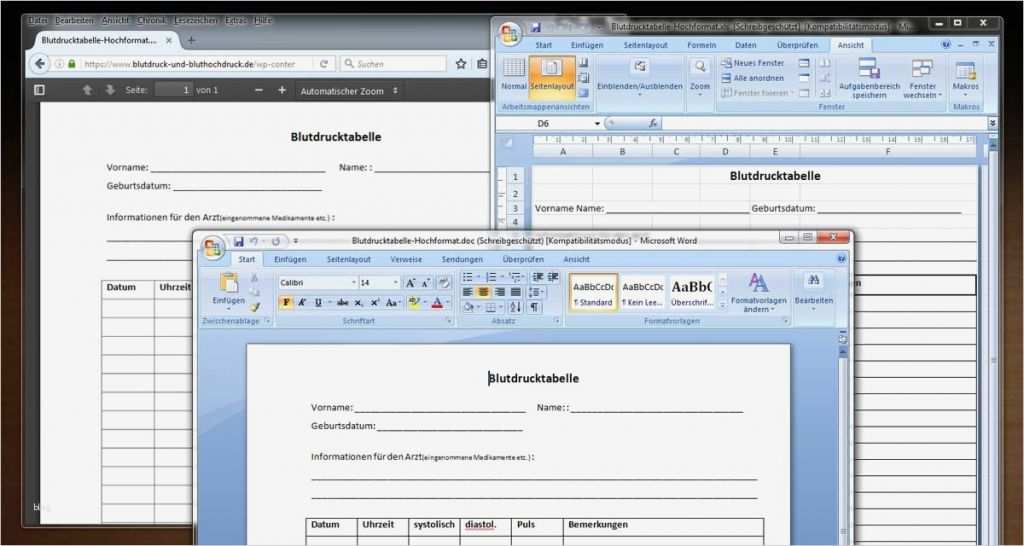This screenshot has height=546, width=1024.
Task: Click Neues Fenster button in Excel
Action: pos(752,63)
